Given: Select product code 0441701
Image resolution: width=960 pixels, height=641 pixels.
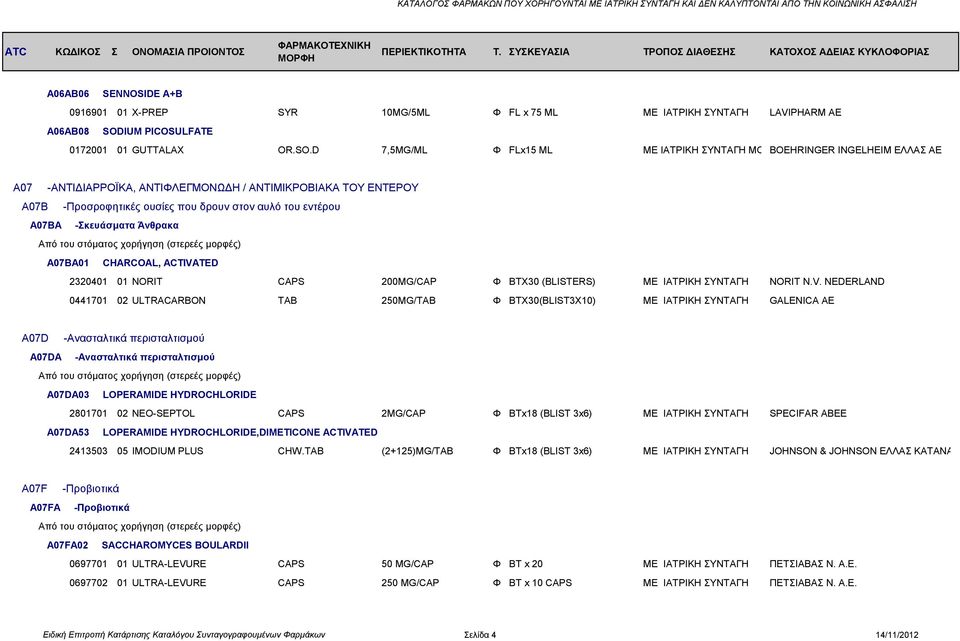Looking at the screenshot, I should click(88, 301).
